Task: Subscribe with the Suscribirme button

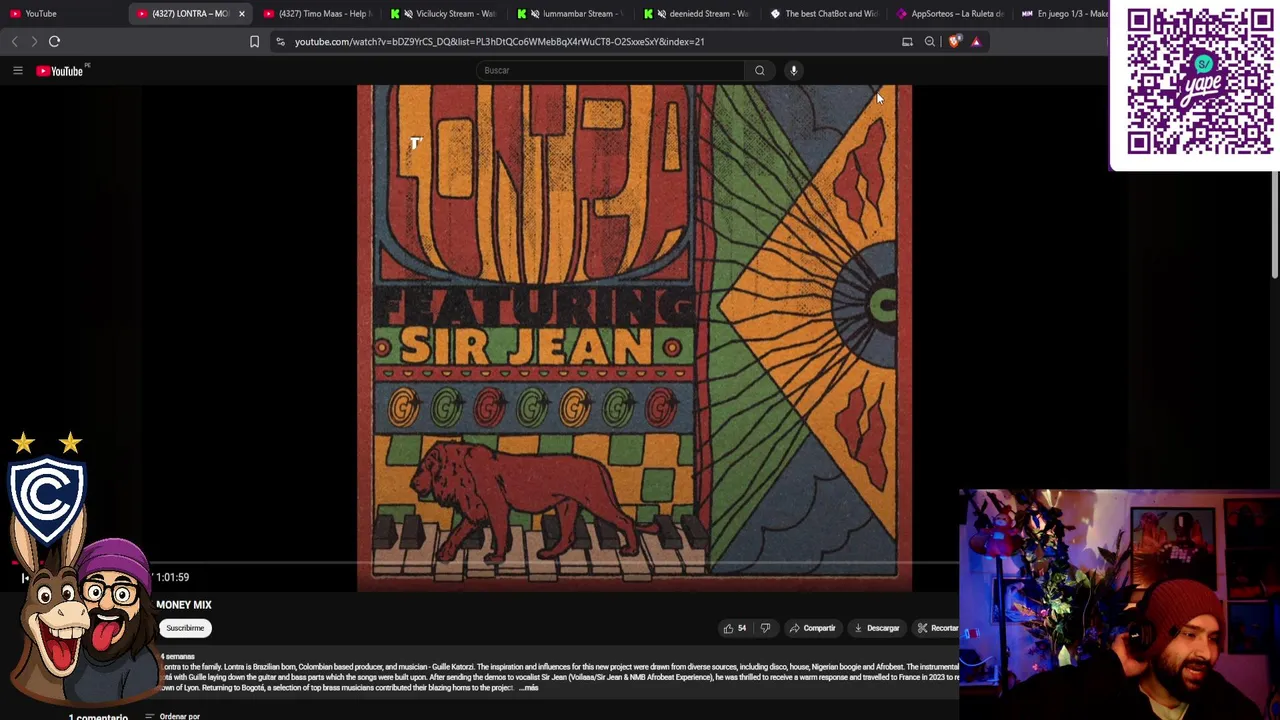Action: tap(185, 628)
